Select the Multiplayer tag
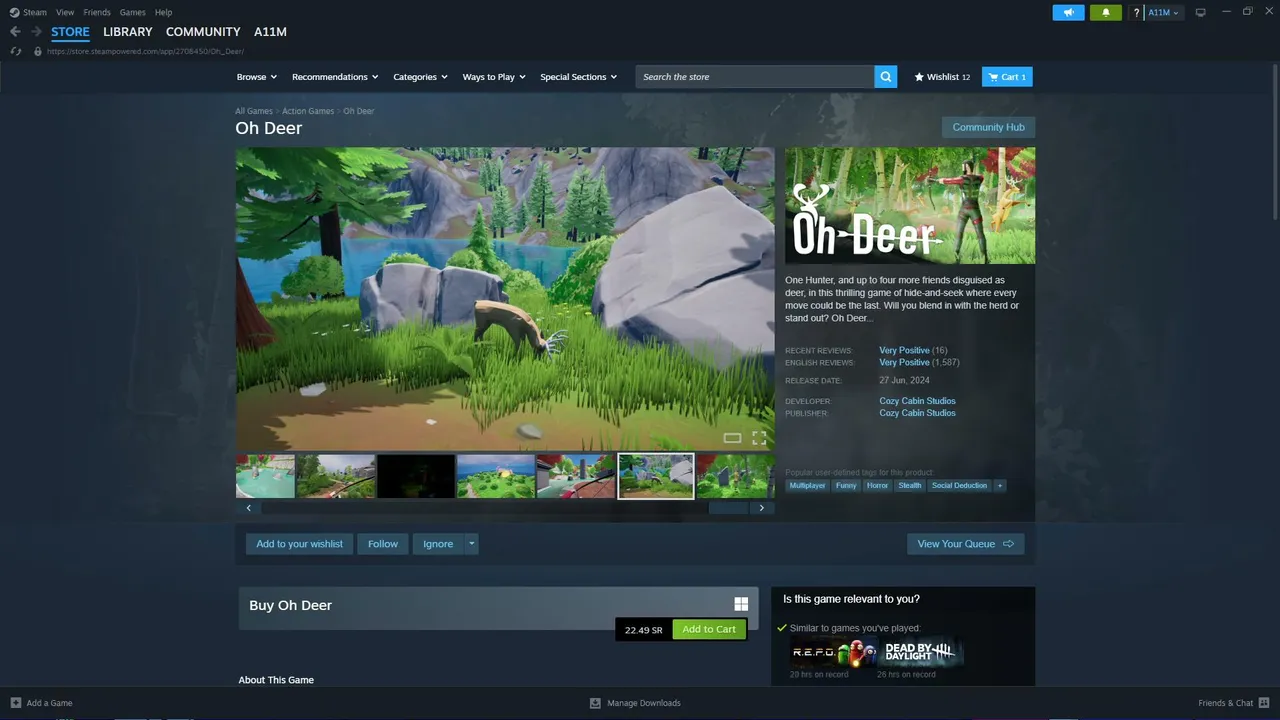 coord(807,485)
